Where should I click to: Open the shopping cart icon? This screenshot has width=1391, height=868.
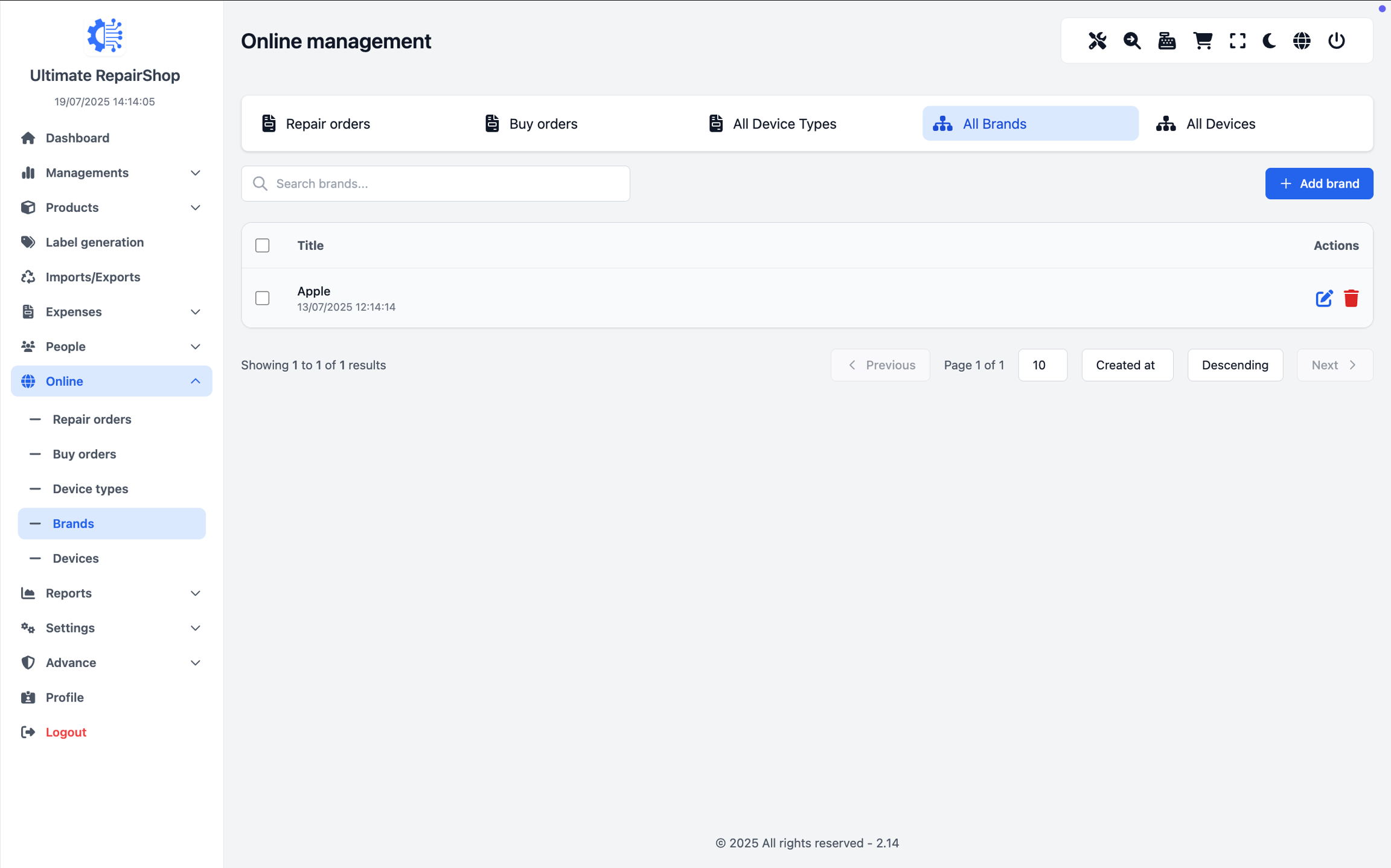pos(1203,40)
